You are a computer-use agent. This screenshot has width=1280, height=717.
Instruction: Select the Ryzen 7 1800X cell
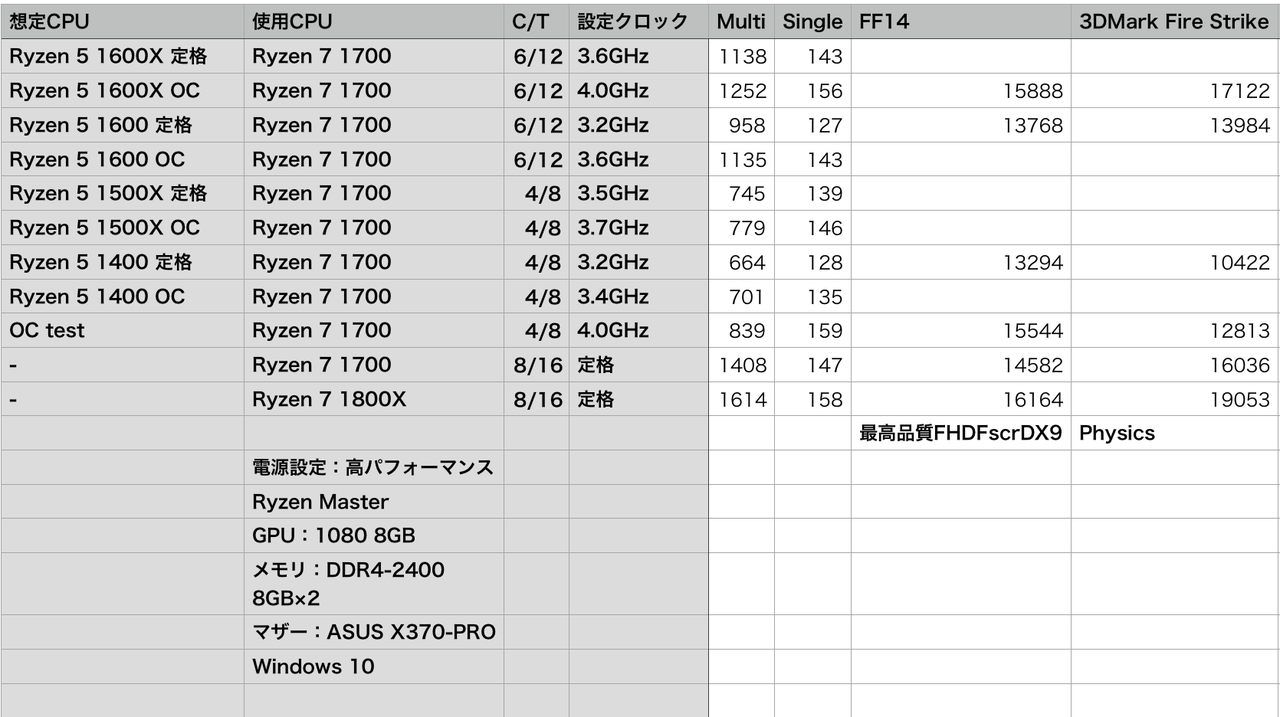tap(374, 399)
